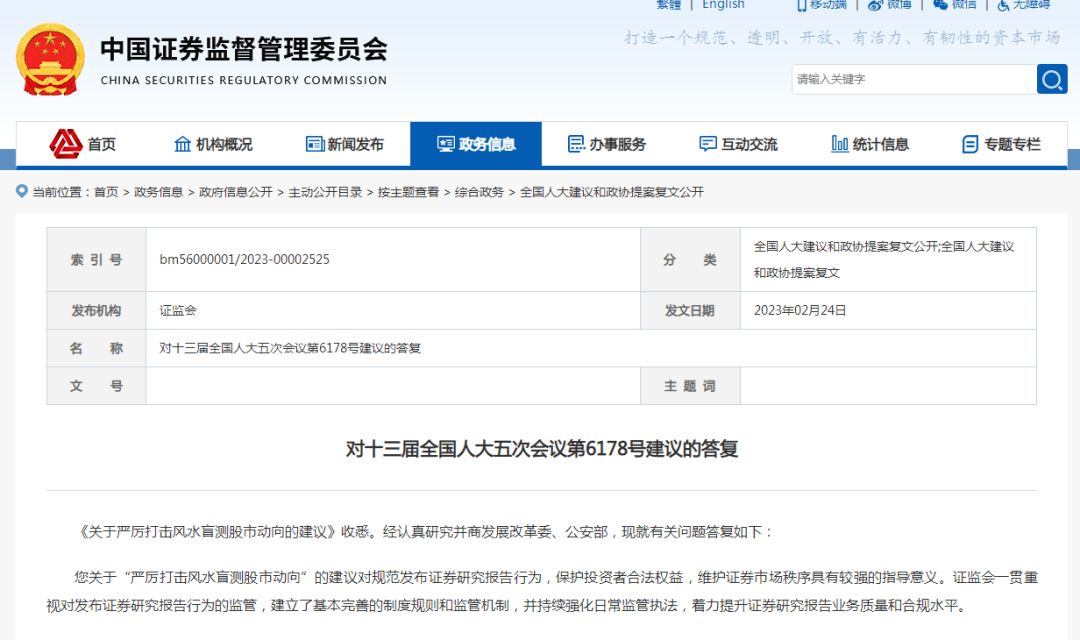The width and height of the screenshot is (1080, 640).
Task: Click the bar-chart icon beside 统计信息
Action: (x=840, y=143)
